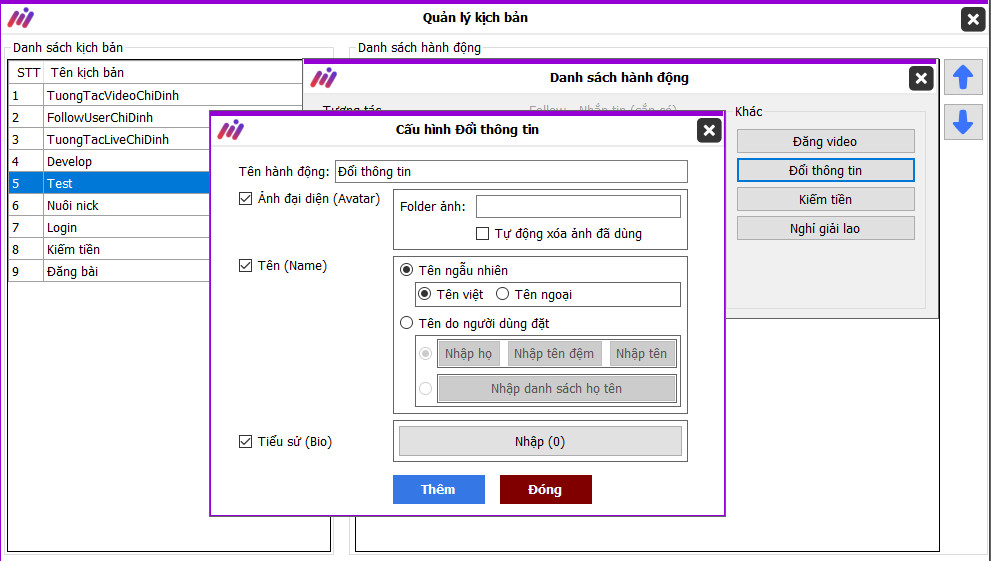Disable the Tiểu sử (Bio) checkbox

[x=246, y=441]
